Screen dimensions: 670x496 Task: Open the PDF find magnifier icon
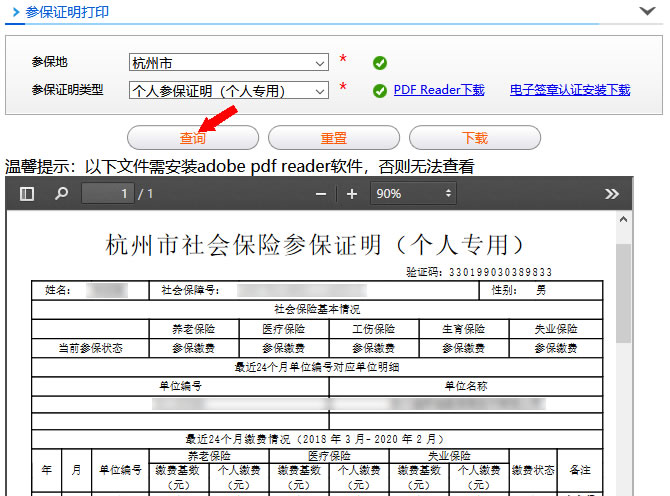point(61,194)
